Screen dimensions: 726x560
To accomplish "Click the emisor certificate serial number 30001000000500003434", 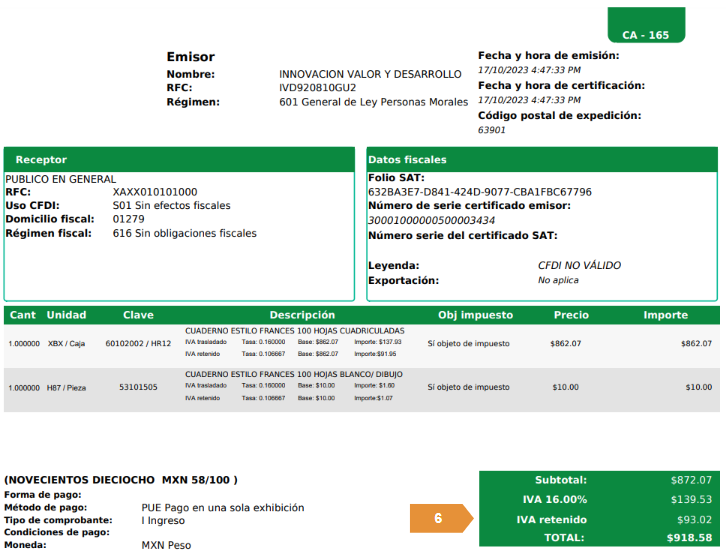I will (x=431, y=220).
